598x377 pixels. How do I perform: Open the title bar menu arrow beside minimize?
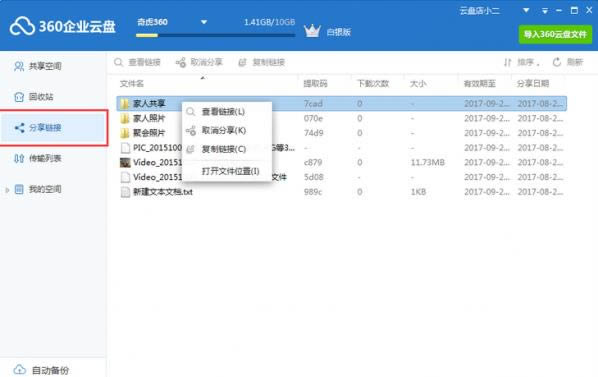point(545,11)
